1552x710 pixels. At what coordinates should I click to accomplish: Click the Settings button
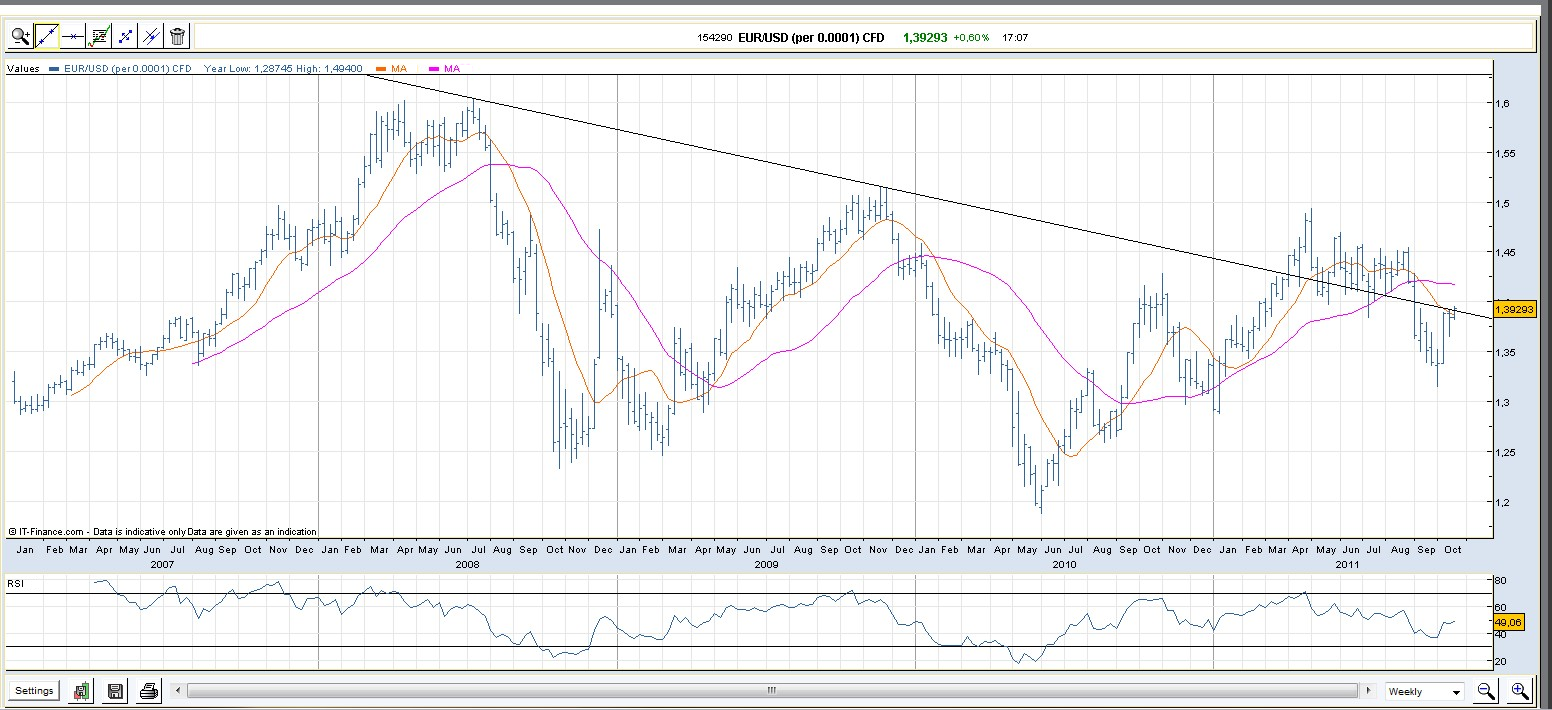(x=34, y=691)
